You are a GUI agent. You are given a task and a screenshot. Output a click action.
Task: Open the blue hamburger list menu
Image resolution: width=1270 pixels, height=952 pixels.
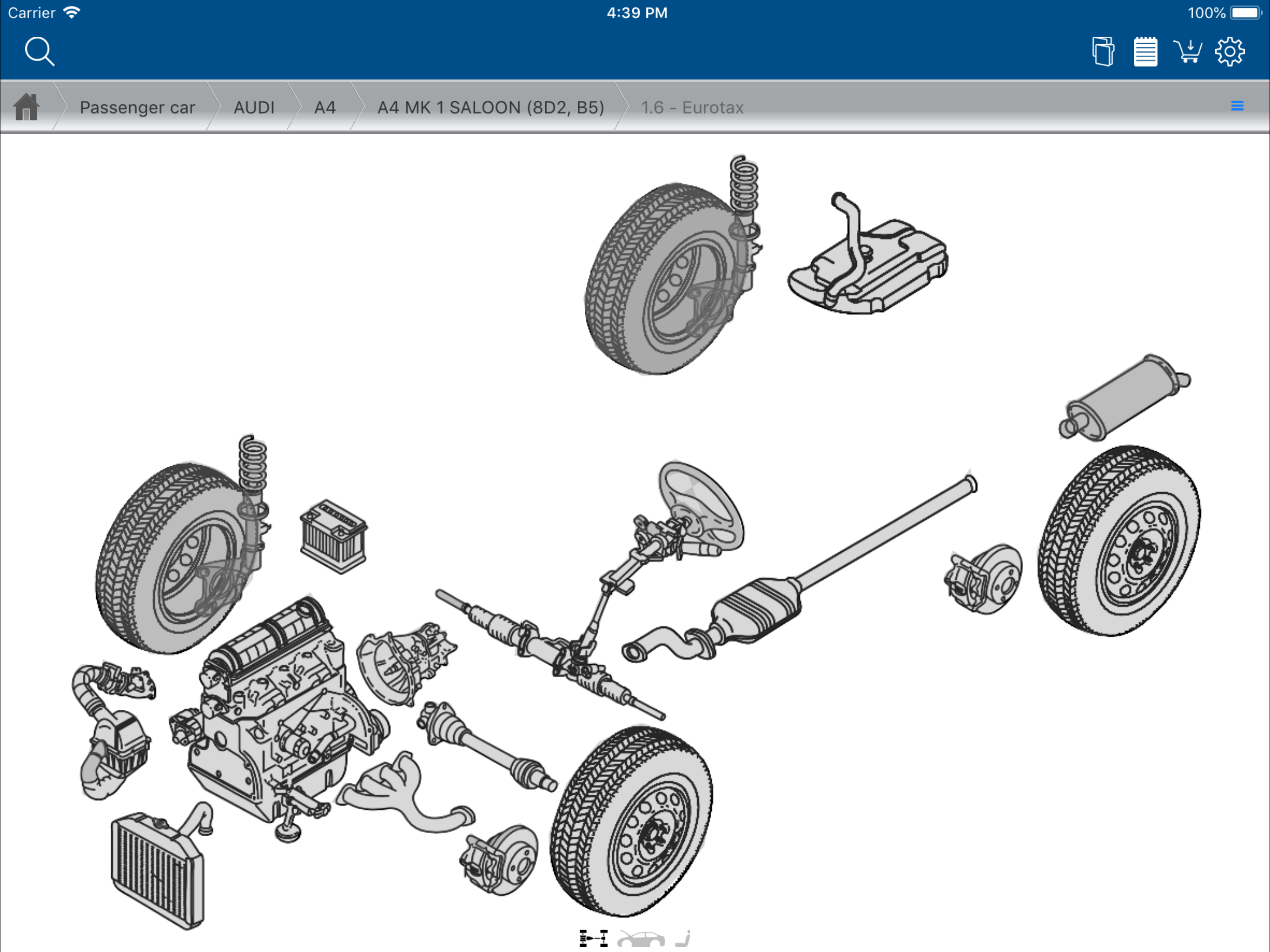(x=1237, y=106)
